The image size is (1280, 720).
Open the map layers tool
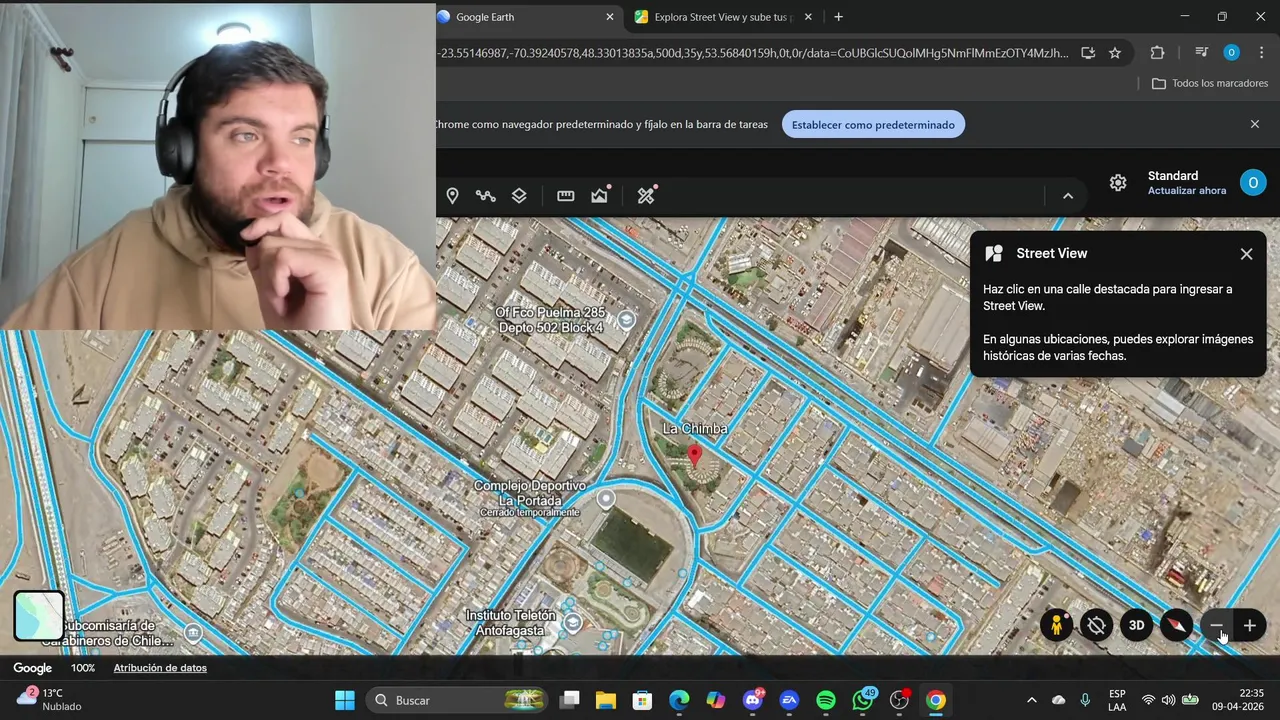coord(519,196)
